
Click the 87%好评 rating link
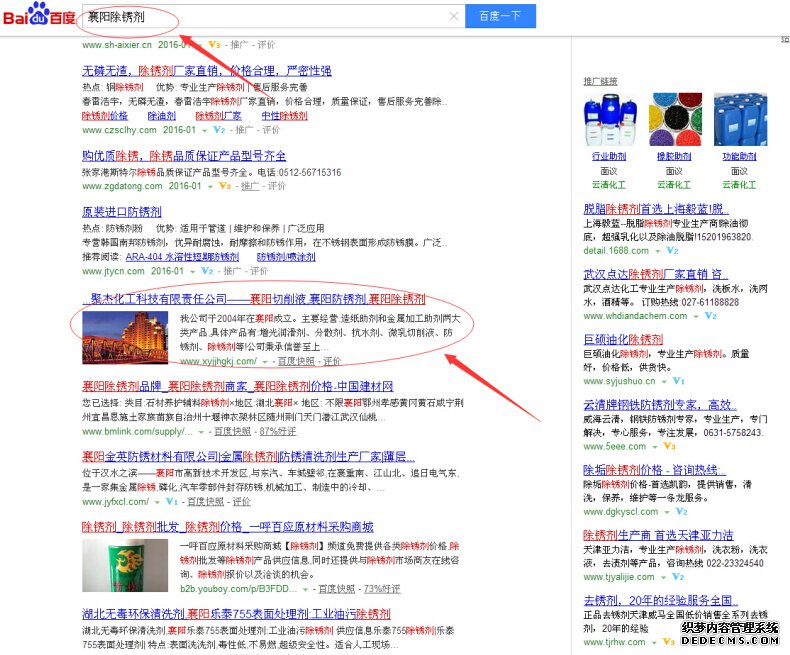pos(278,432)
